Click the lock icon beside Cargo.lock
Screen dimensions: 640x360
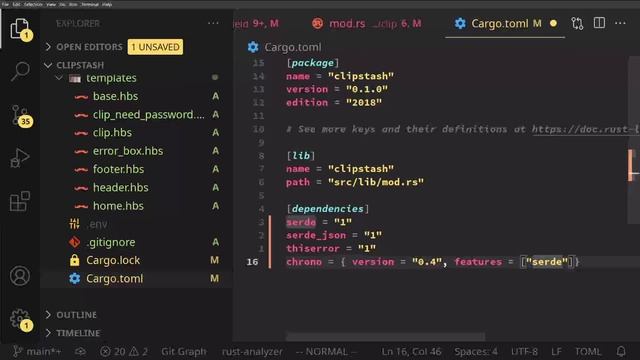point(74,260)
